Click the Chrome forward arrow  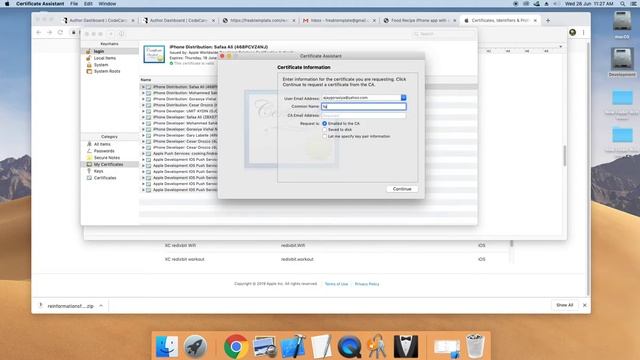49,32
